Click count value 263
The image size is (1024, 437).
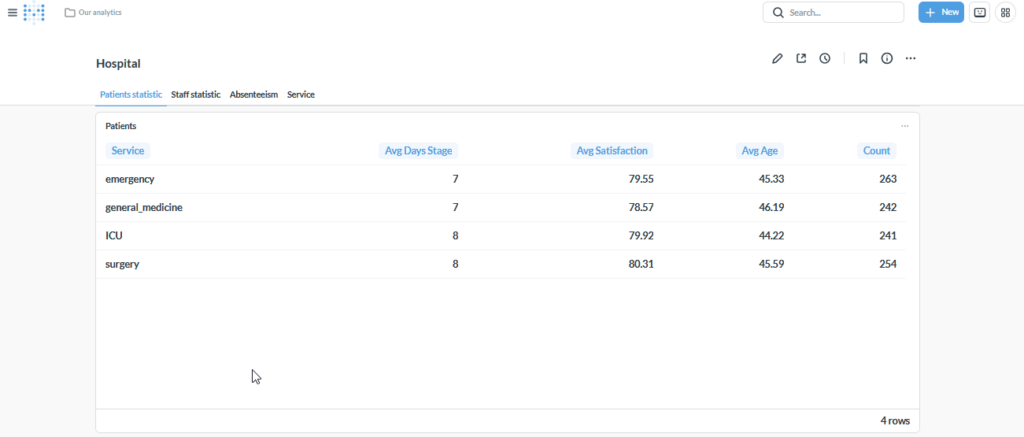click(x=888, y=179)
